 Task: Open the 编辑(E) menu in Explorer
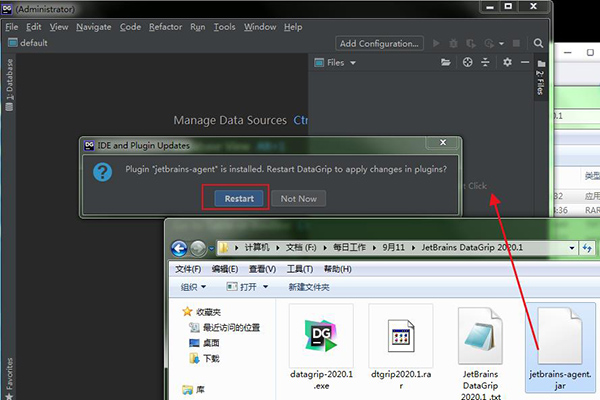click(225, 269)
